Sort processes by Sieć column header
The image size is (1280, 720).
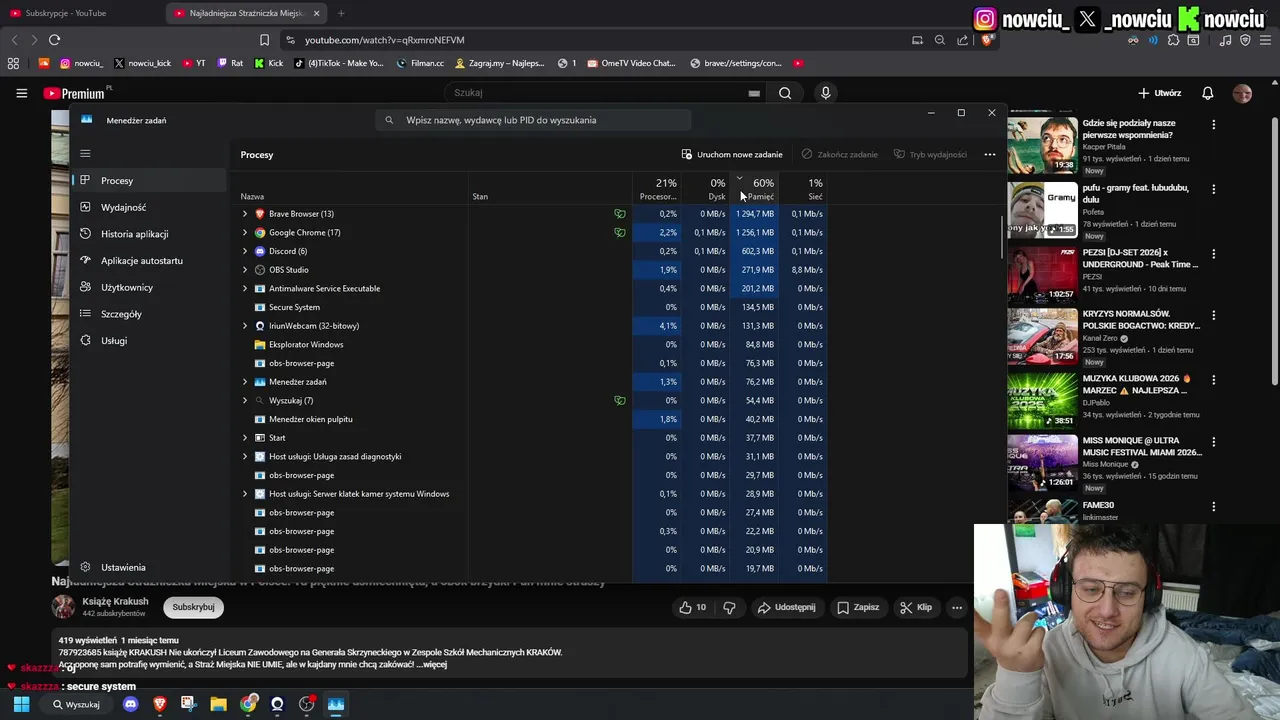(804, 188)
